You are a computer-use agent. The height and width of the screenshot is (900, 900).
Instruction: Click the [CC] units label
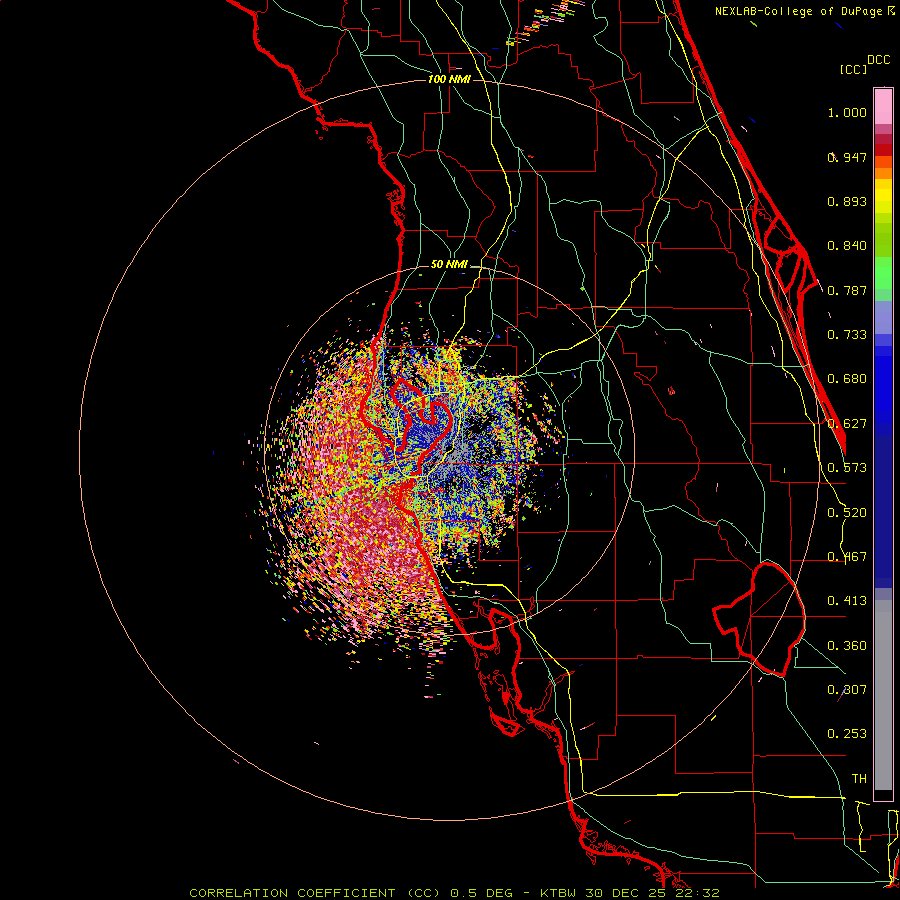coord(854,69)
